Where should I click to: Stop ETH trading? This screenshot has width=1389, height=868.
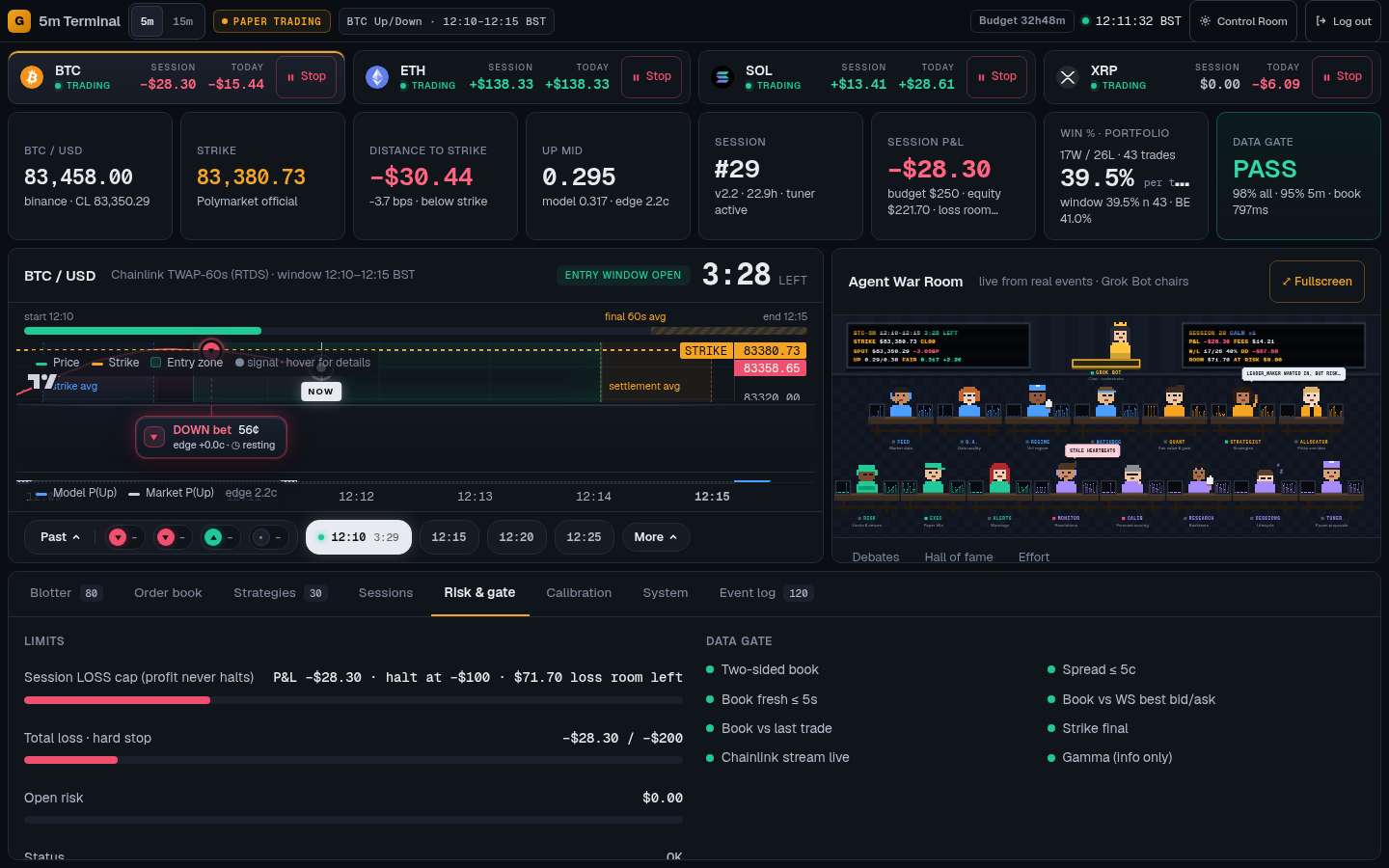pyautogui.click(x=651, y=76)
